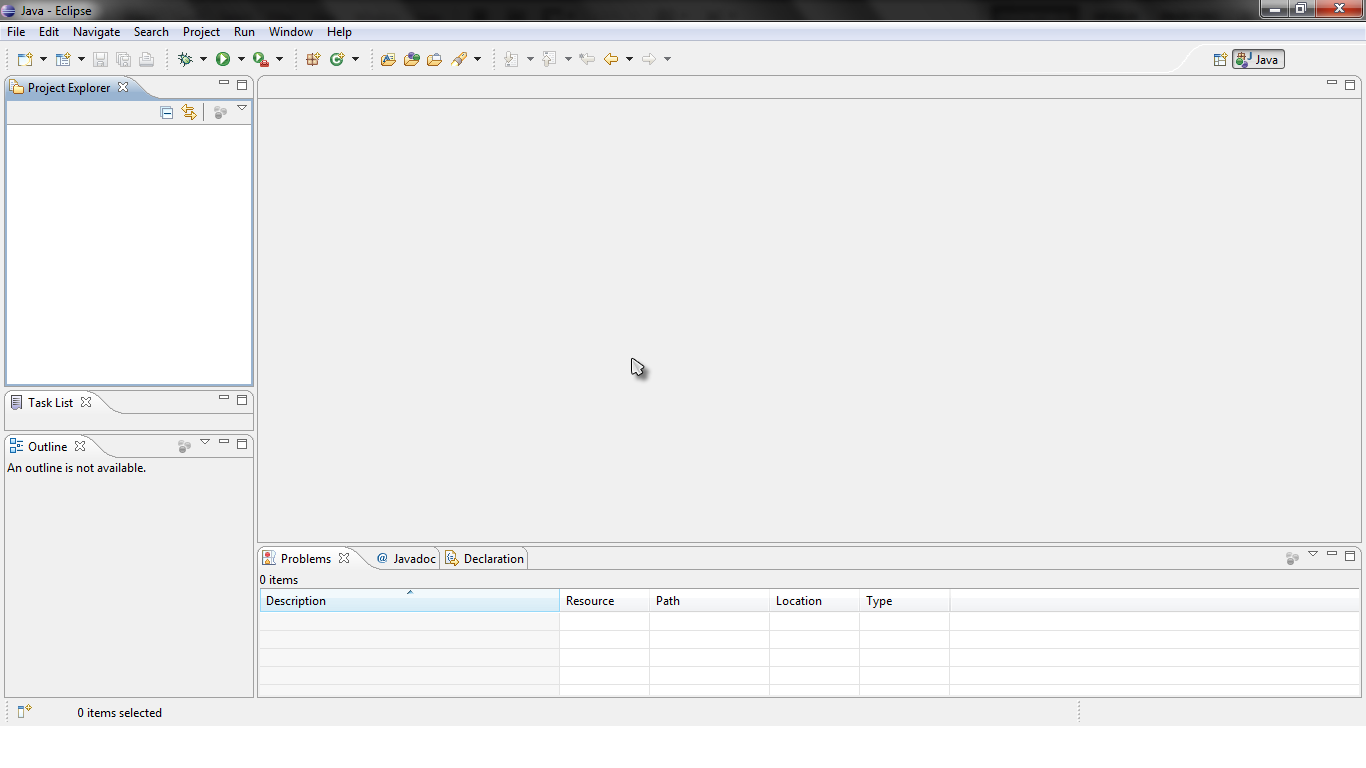Maximize the Outline view panel

click(242, 443)
